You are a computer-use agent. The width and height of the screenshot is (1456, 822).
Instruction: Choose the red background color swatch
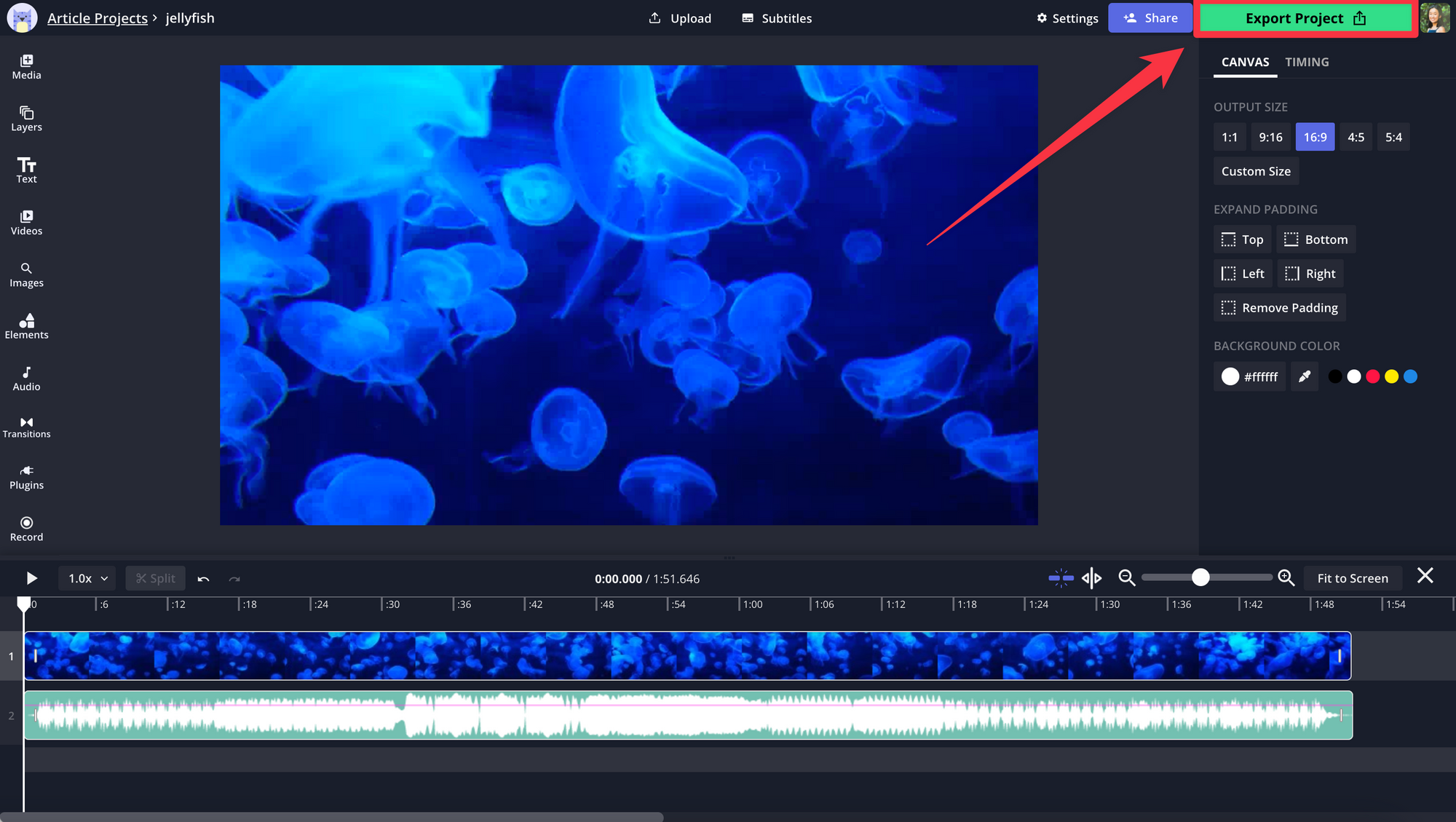[1372, 376]
